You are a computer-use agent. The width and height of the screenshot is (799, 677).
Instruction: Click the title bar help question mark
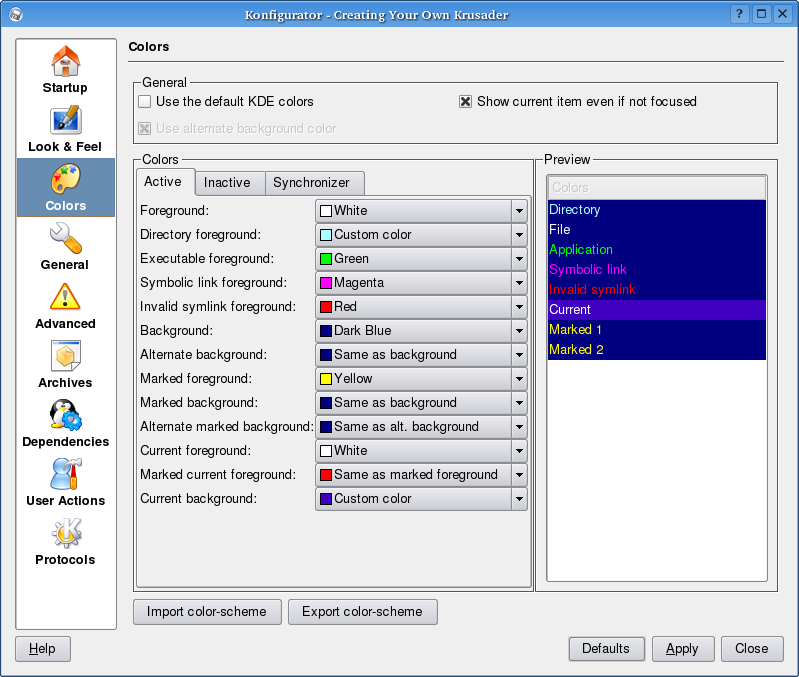(x=739, y=14)
